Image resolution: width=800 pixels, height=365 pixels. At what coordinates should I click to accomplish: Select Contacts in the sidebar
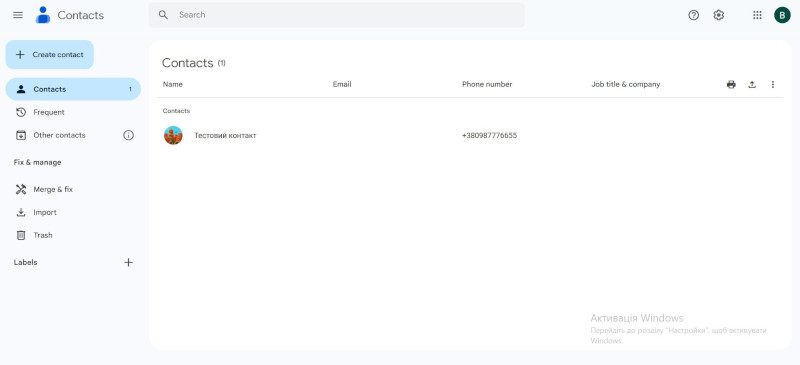pyautogui.click(x=73, y=89)
